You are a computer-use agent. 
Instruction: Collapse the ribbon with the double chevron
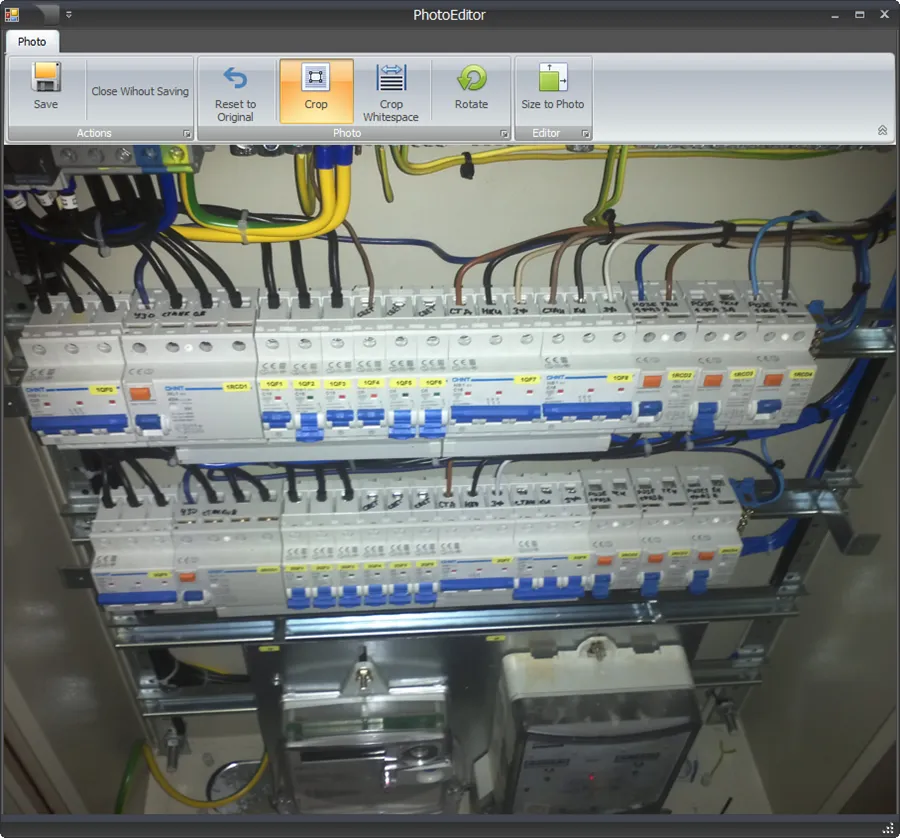(x=882, y=129)
